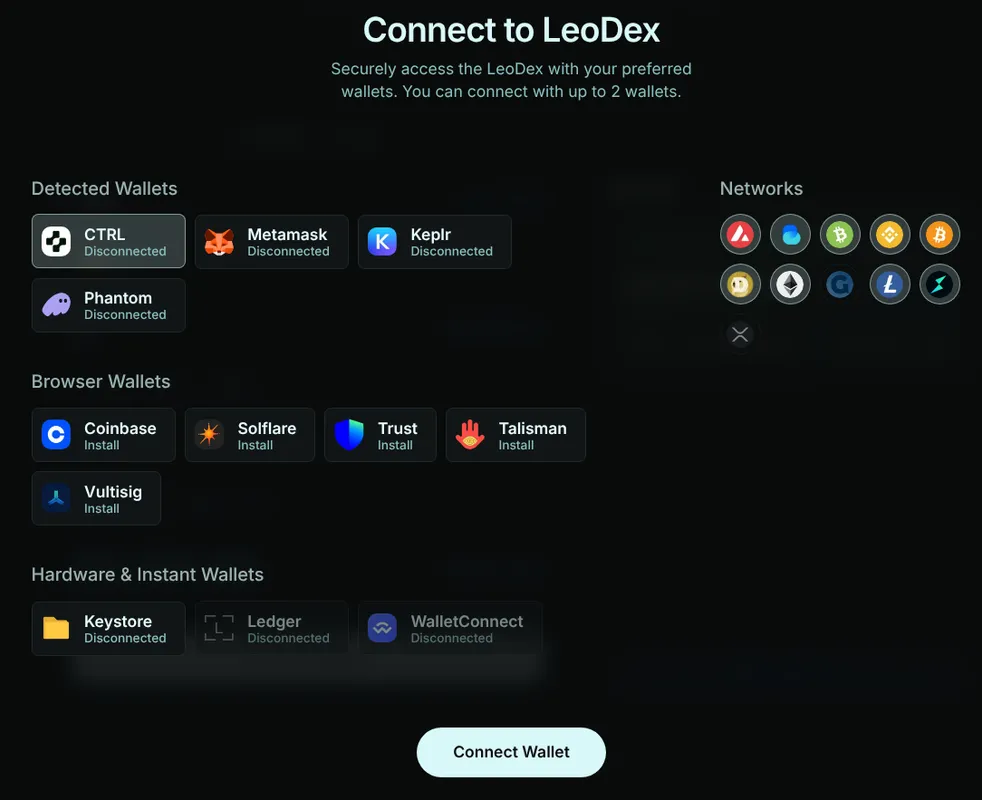982x800 pixels.
Task: Choose the Keplr wallet
Action: (x=435, y=242)
